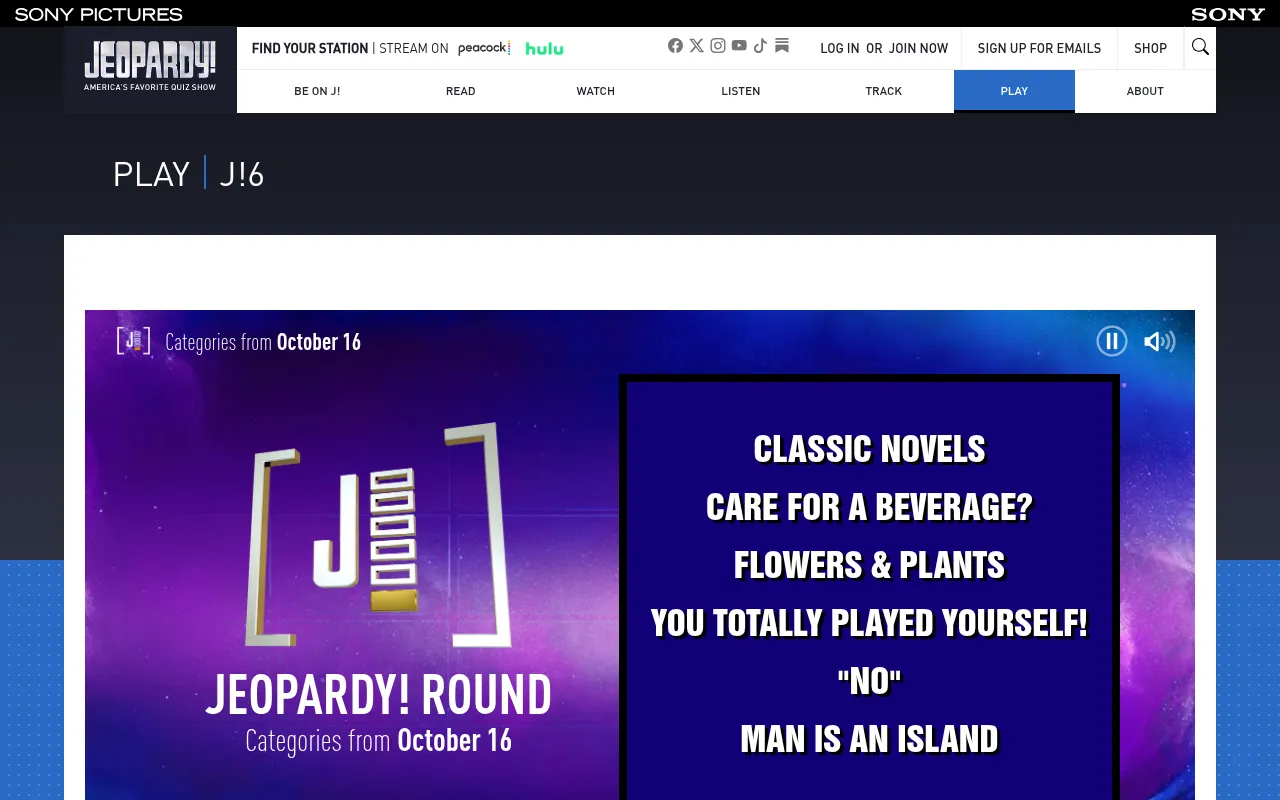
Task: Click 'Categories from October 16' header text
Action: tap(263, 342)
